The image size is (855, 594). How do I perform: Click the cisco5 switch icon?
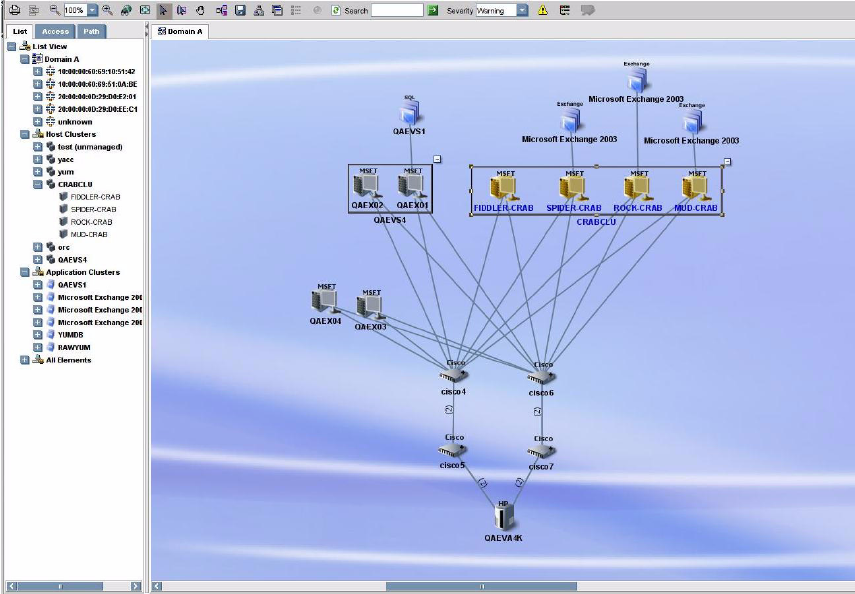[x=453, y=449]
